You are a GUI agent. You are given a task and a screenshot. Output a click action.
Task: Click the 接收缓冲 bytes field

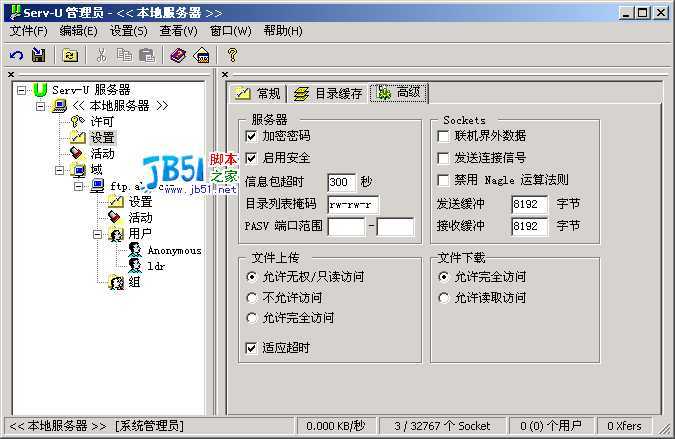pyautogui.click(x=529, y=226)
